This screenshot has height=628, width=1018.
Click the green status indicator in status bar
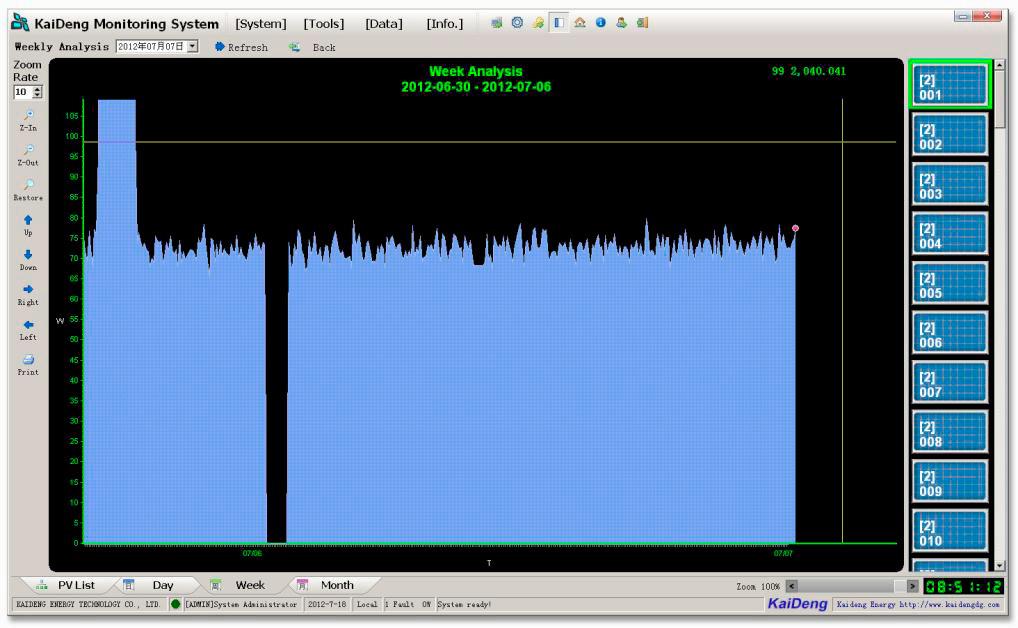click(x=175, y=604)
